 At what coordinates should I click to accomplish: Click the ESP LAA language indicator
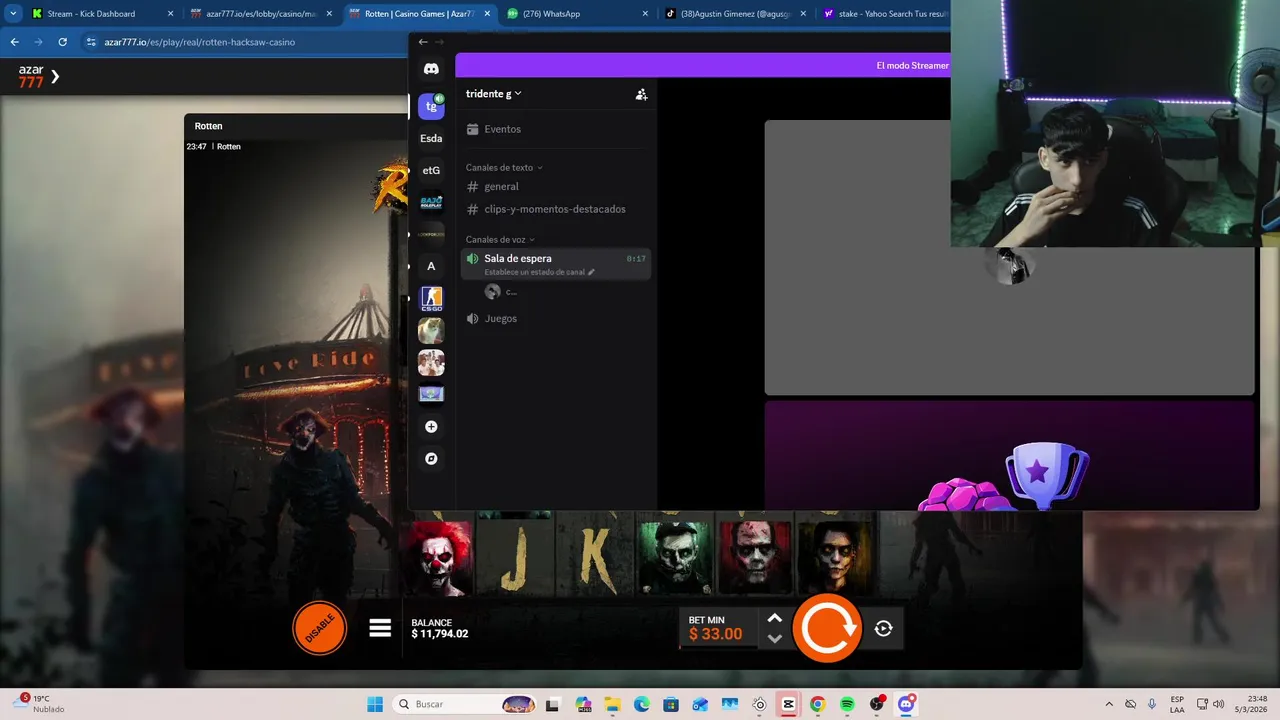click(1177, 704)
